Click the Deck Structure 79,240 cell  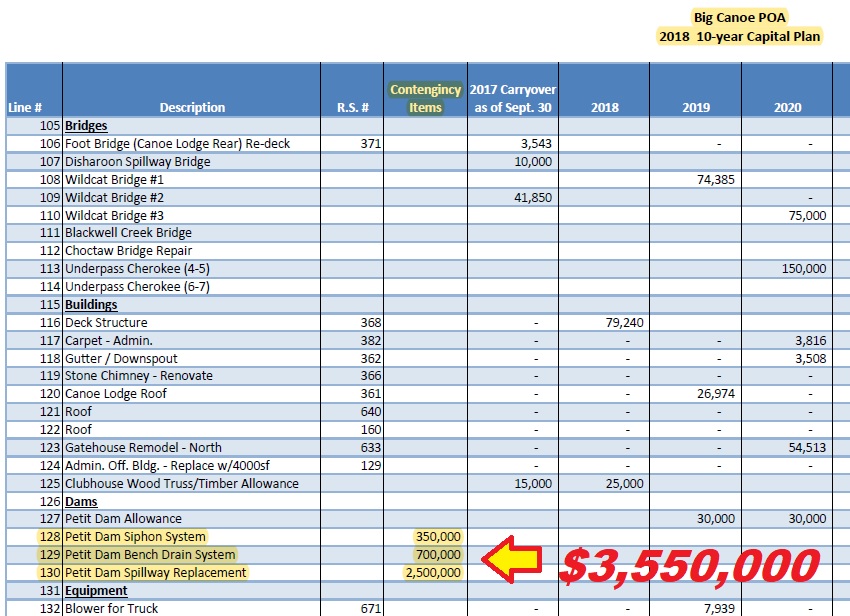click(x=623, y=323)
